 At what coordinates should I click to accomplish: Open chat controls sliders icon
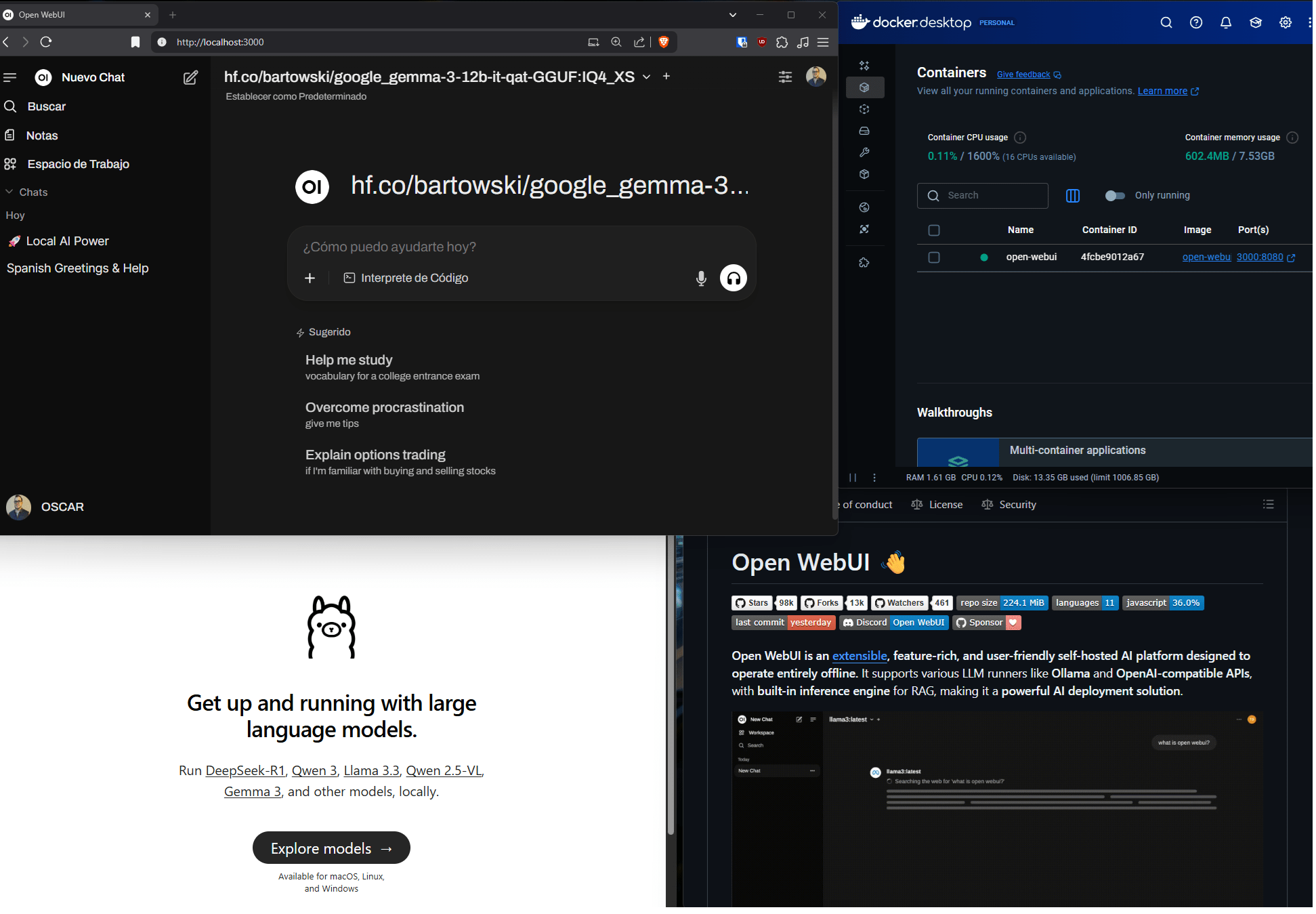[x=785, y=77]
